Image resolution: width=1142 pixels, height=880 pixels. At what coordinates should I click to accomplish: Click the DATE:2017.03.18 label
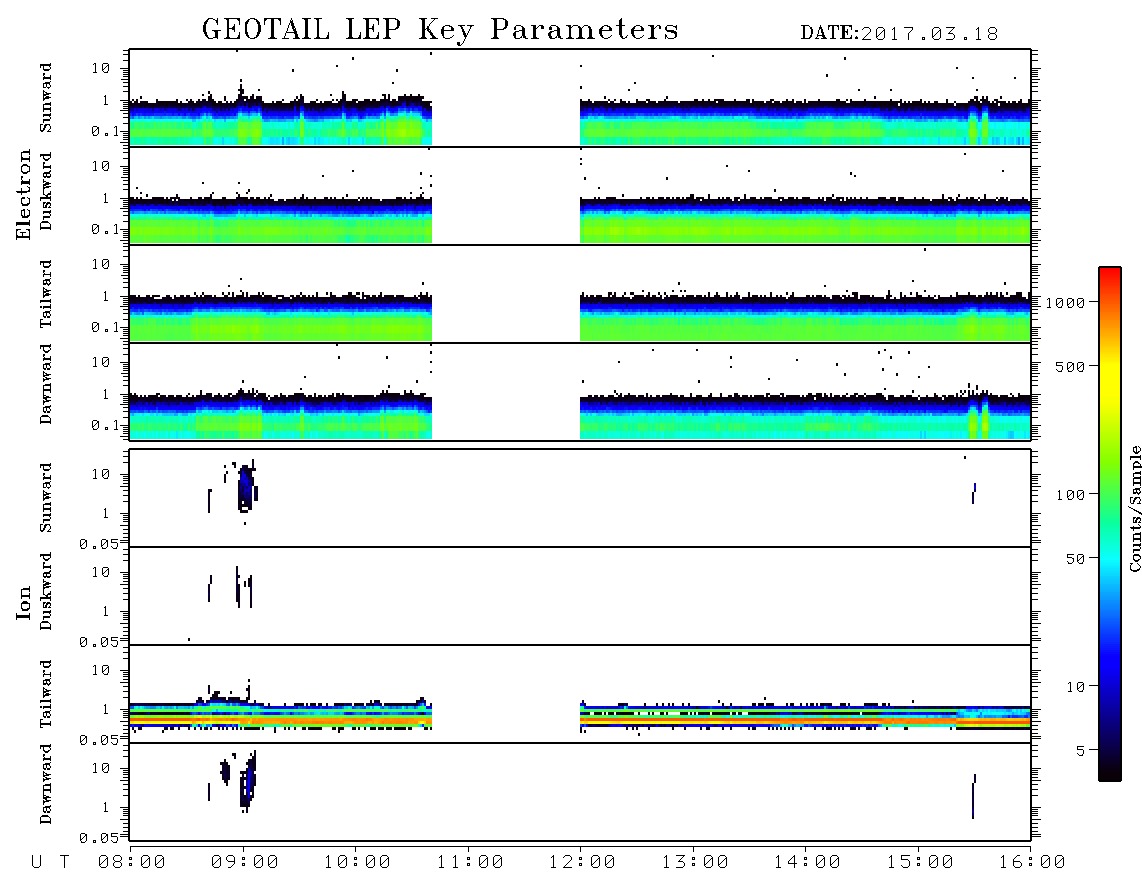tap(899, 34)
